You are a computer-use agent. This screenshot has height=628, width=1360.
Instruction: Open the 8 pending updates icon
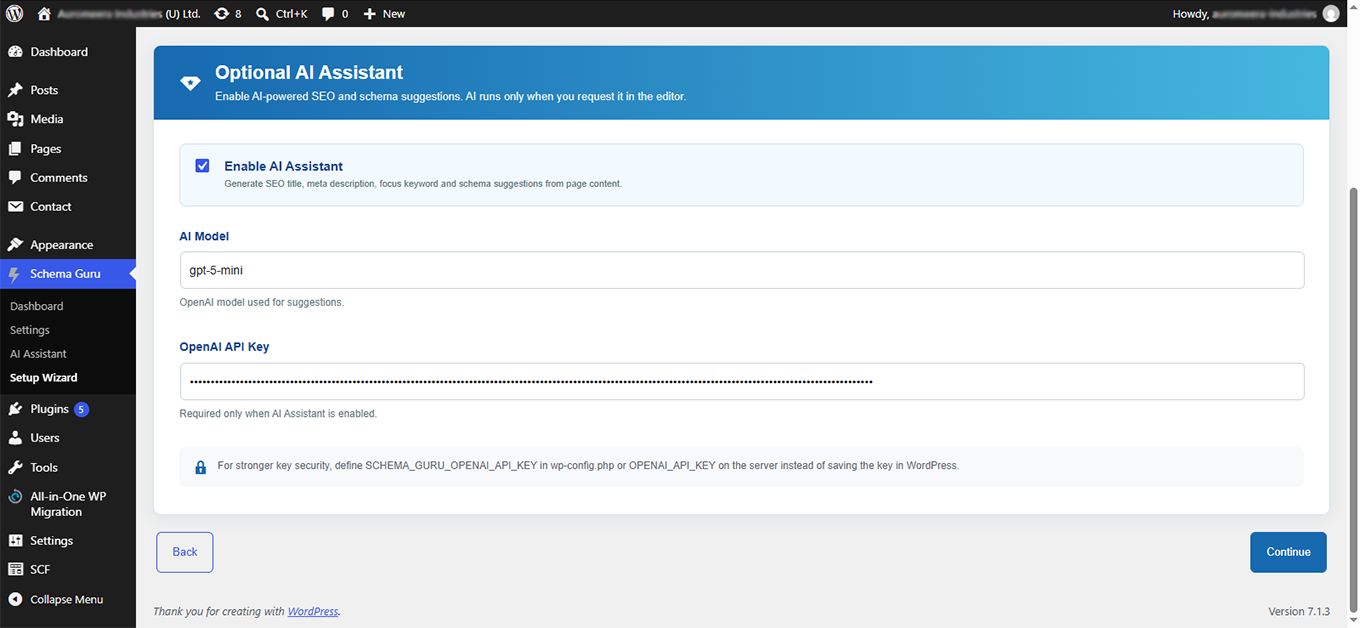[228, 14]
